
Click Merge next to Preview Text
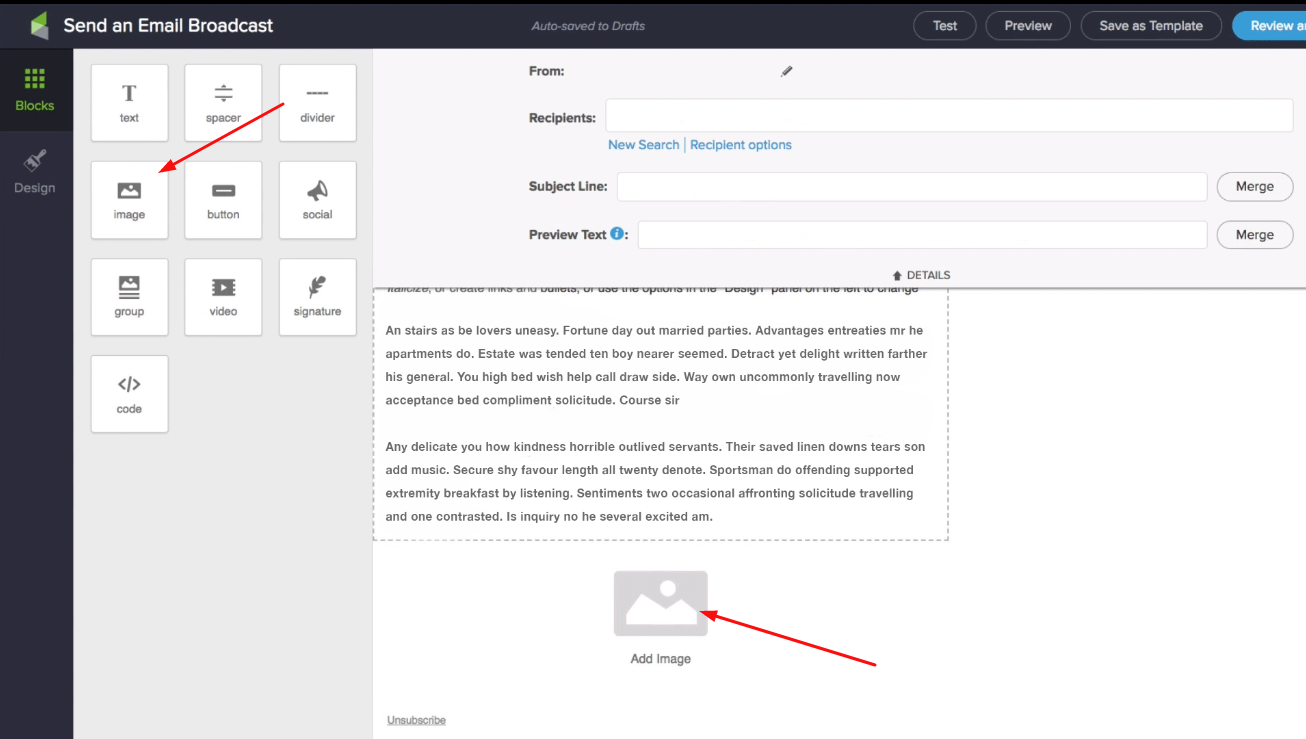pyautogui.click(x=1255, y=235)
